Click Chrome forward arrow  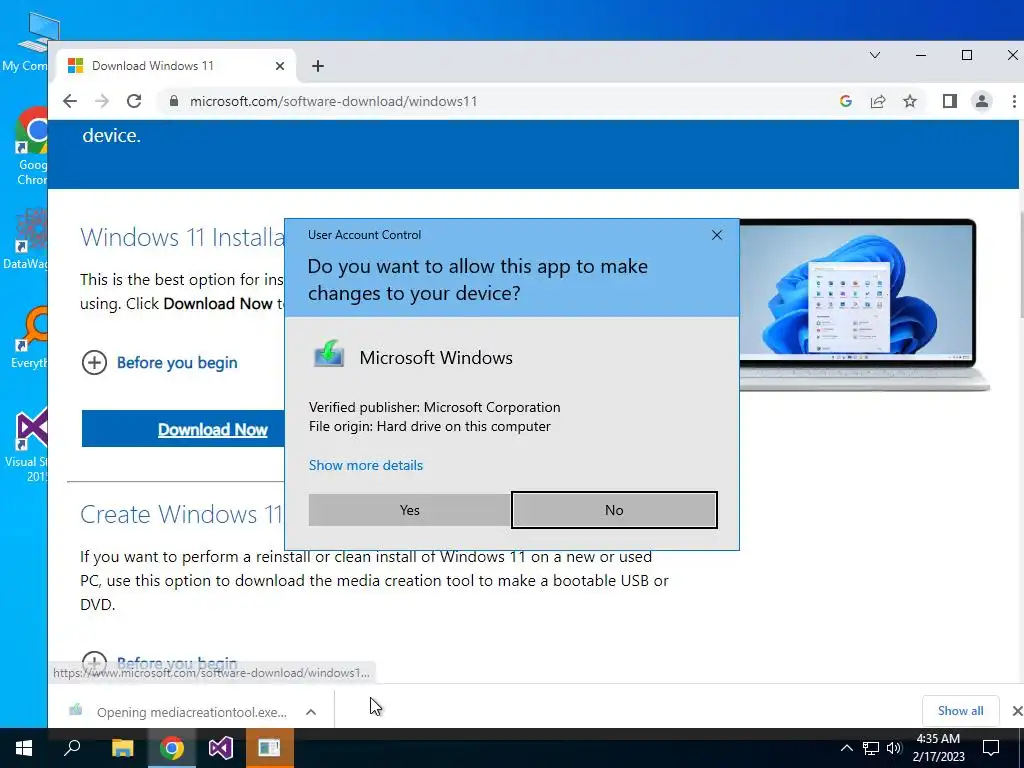click(x=102, y=101)
